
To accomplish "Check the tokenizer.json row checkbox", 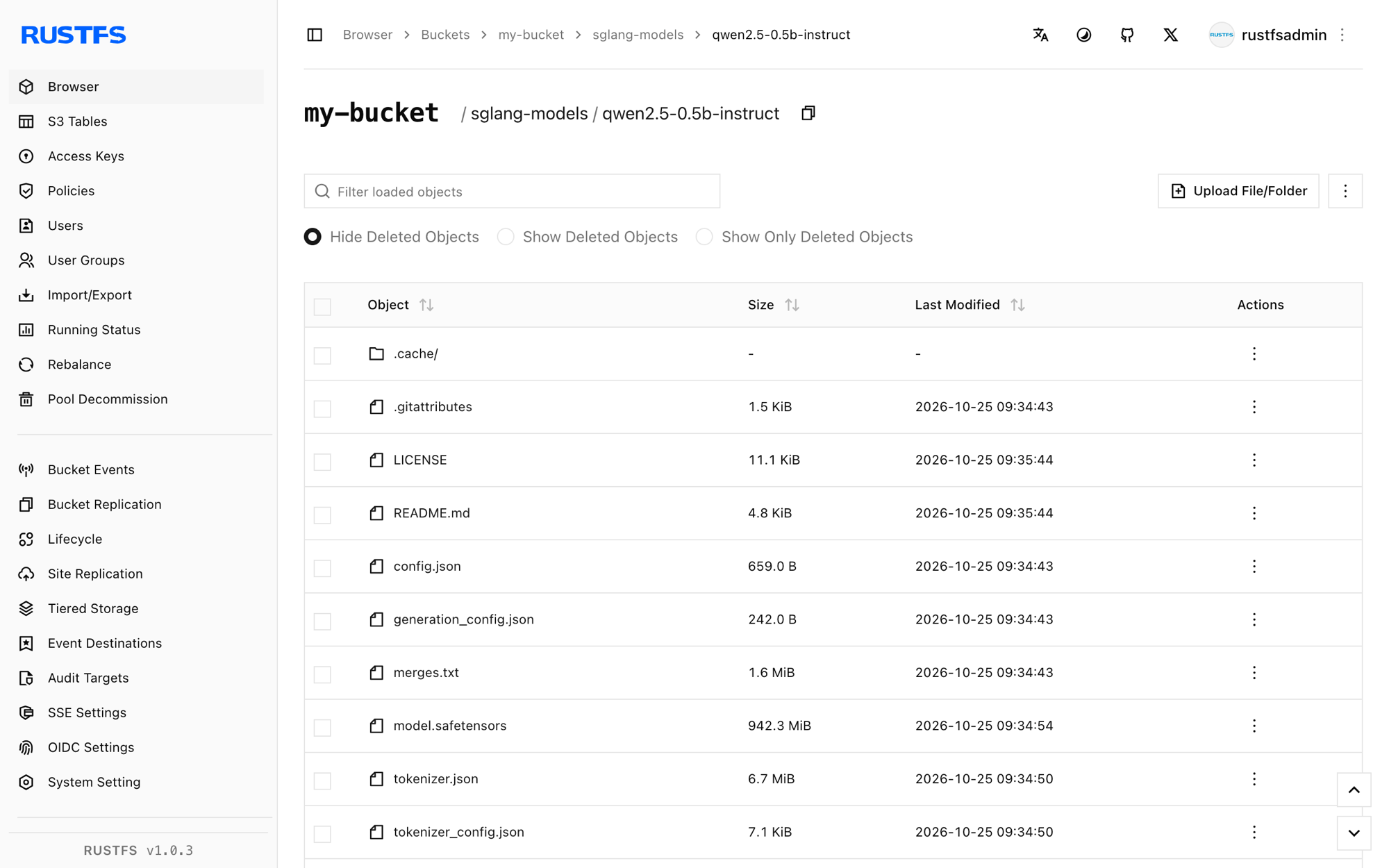I will 322,780.
